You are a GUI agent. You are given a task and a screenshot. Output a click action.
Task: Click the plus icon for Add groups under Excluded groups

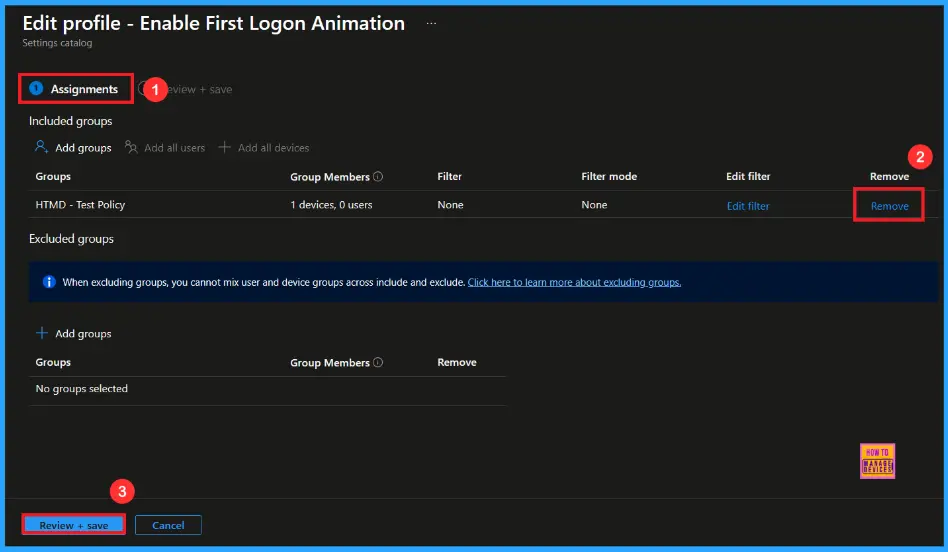pos(42,333)
